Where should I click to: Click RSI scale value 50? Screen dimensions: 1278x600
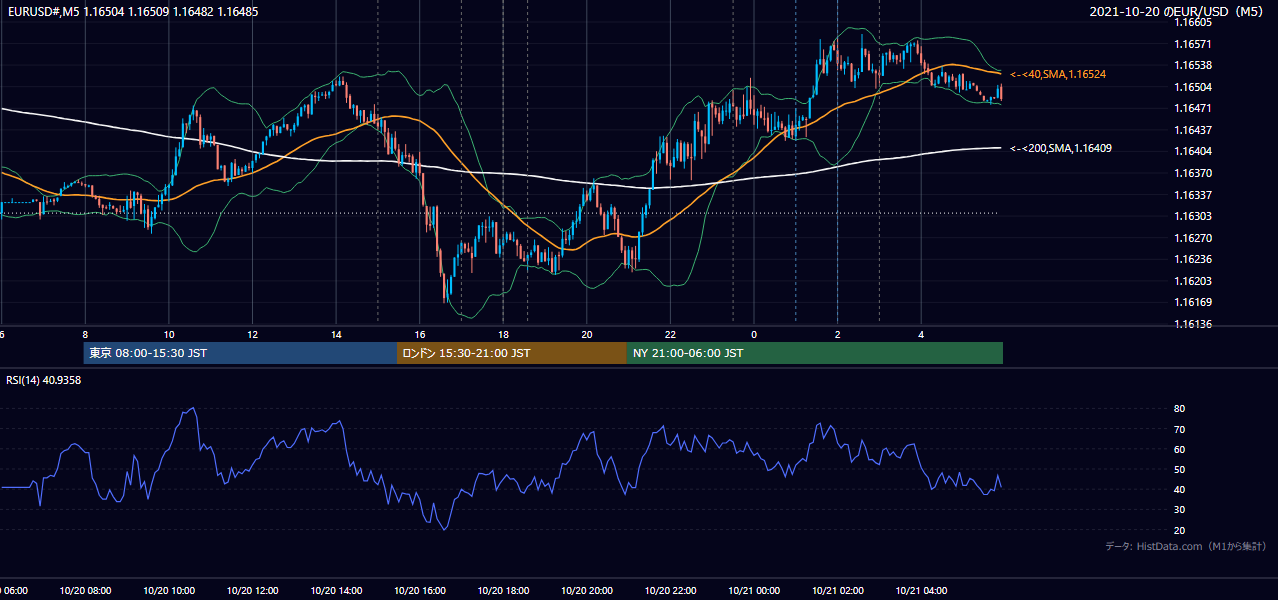pos(1179,469)
